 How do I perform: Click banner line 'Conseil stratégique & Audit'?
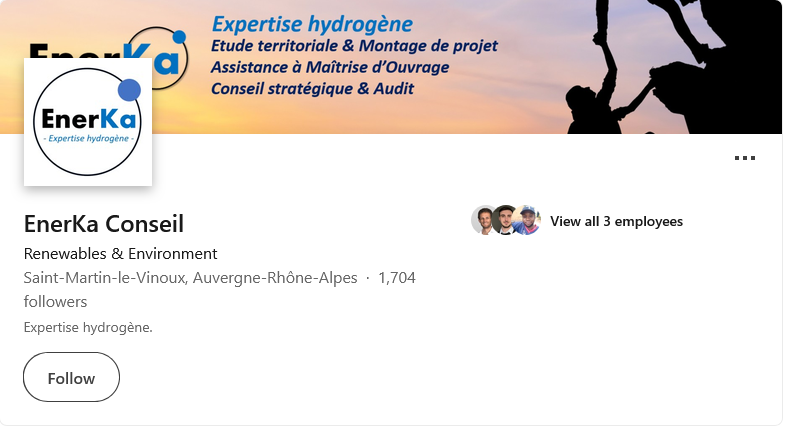coord(312,89)
